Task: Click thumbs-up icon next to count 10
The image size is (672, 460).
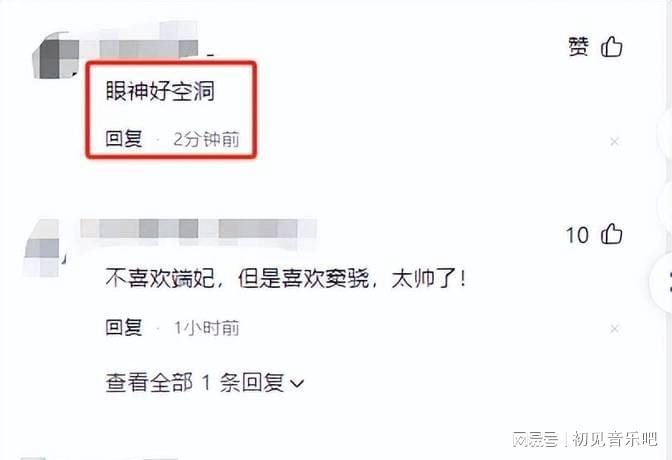Action: (612, 235)
